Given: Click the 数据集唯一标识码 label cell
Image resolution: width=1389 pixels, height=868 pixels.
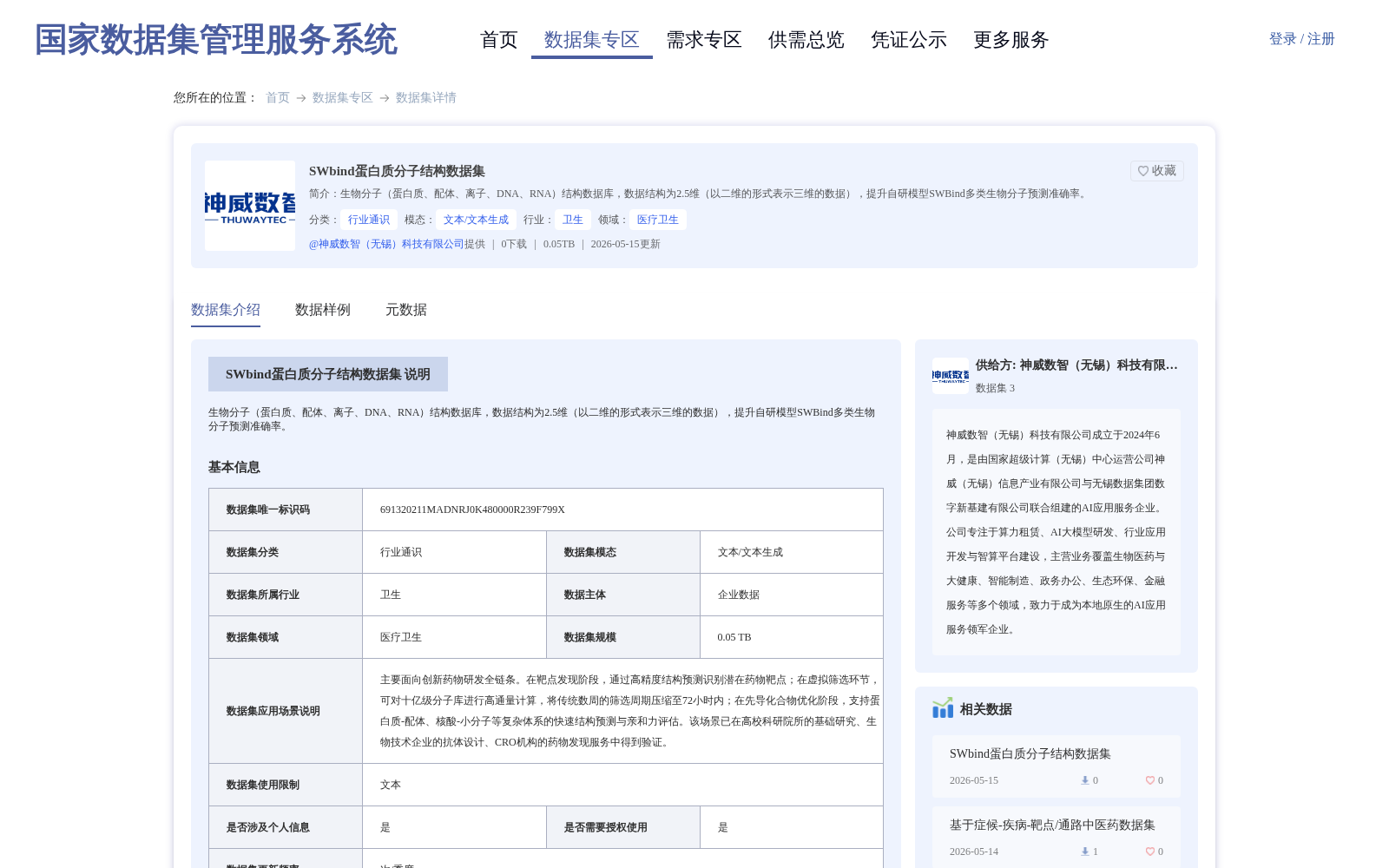Looking at the screenshot, I should pyautogui.click(x=286, y=510).
